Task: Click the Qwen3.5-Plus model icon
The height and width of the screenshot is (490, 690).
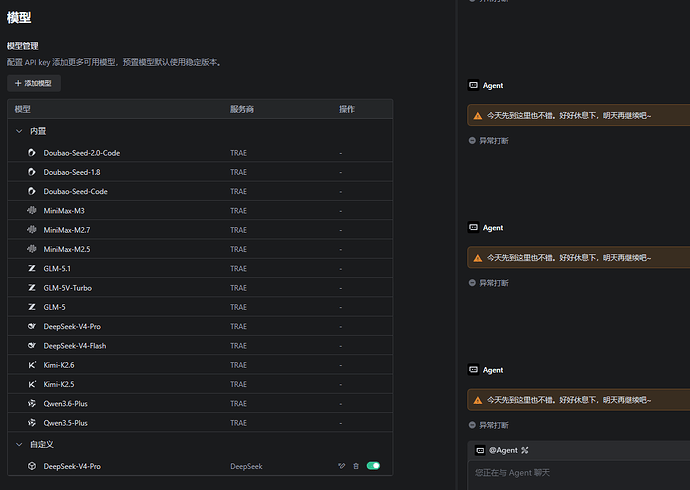Action: pos(32,423)
